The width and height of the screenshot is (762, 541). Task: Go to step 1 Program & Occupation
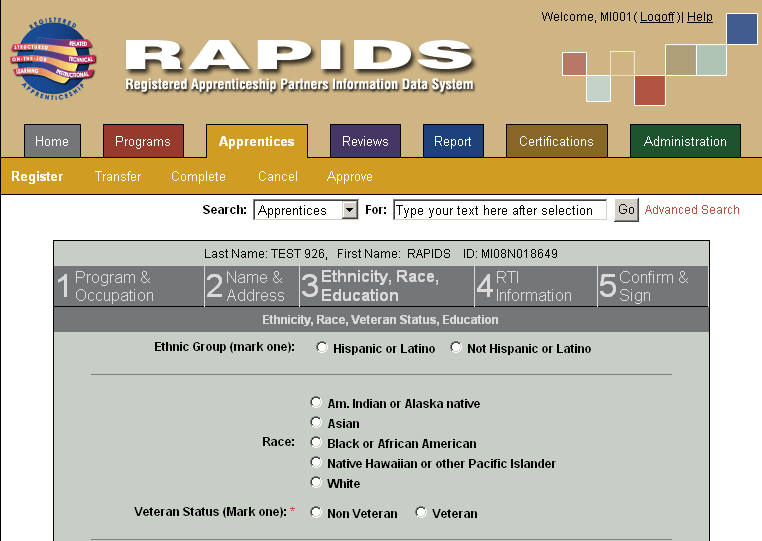click(x=129, y=286)
